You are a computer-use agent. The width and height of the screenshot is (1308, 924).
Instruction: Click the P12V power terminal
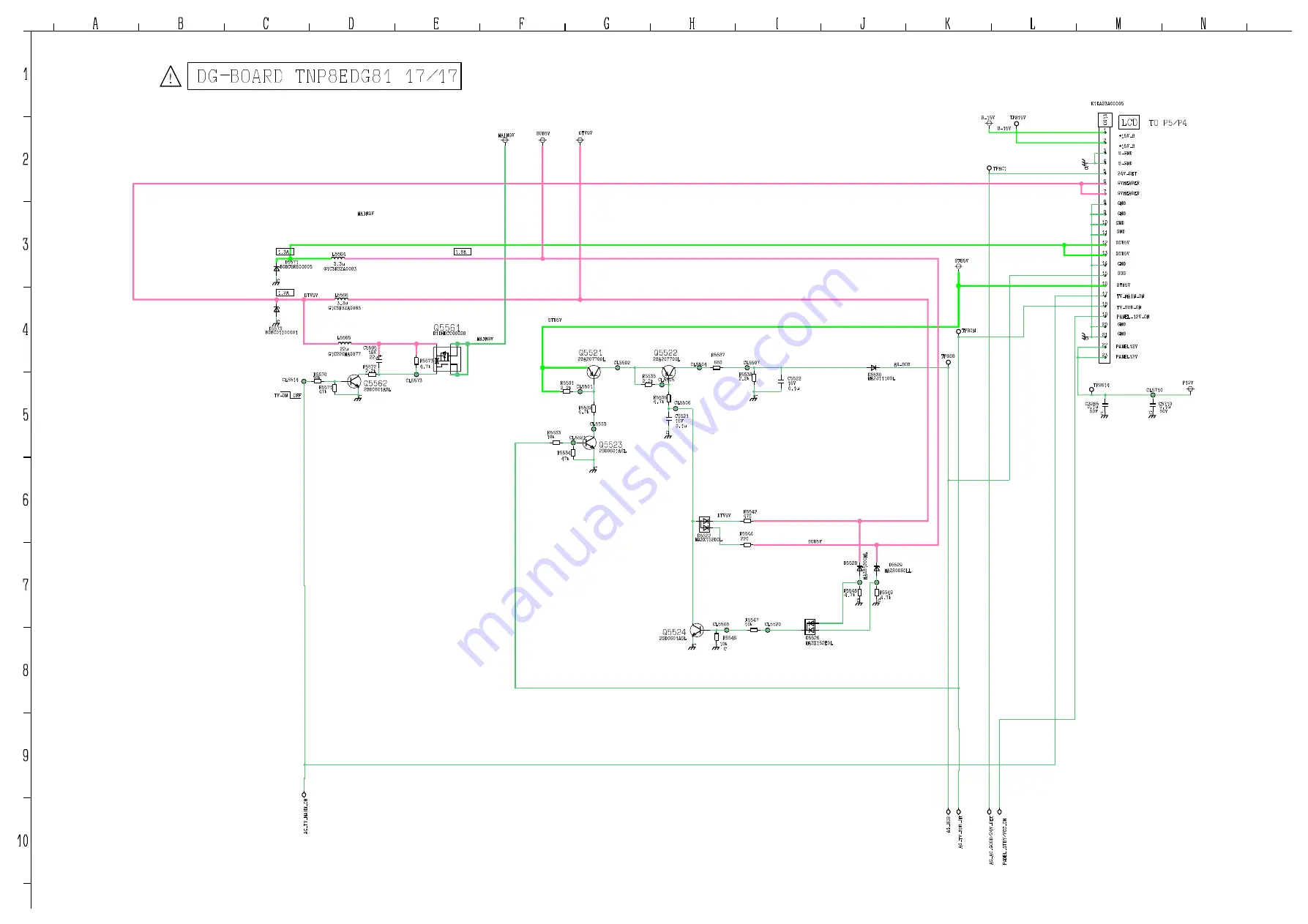pyautogui.click(x=1190, y=388)
